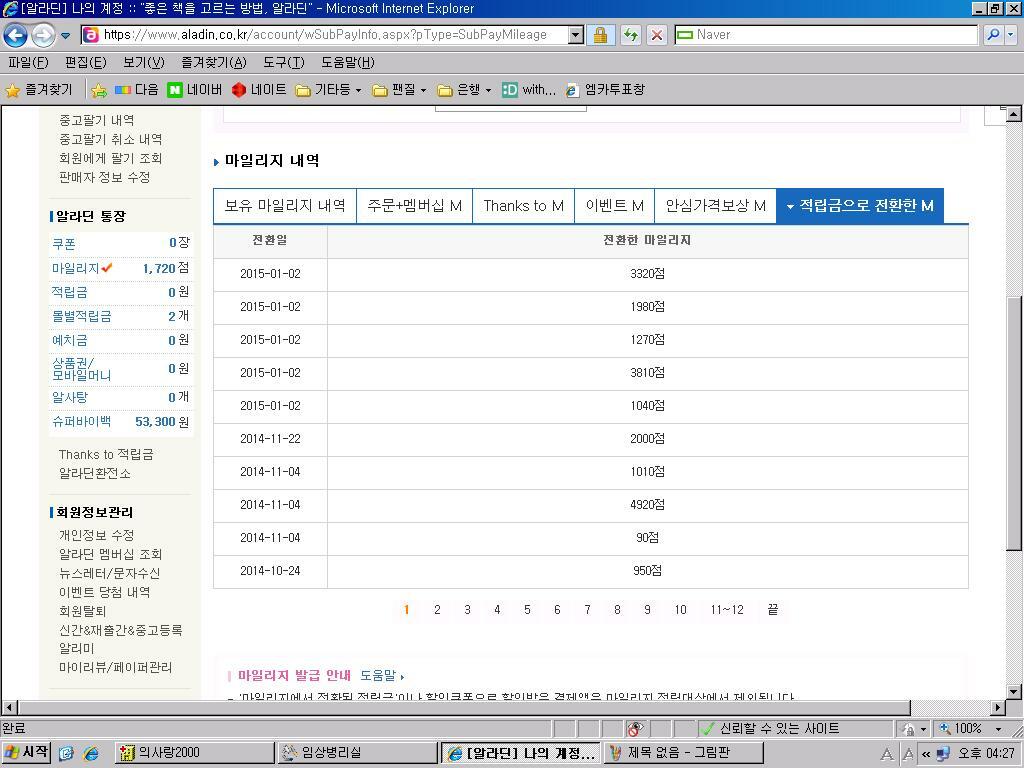The width and height of the screenshot is (1024, 768).
Task: Expand the address bar history dropdown
Action: click(575, 35)
